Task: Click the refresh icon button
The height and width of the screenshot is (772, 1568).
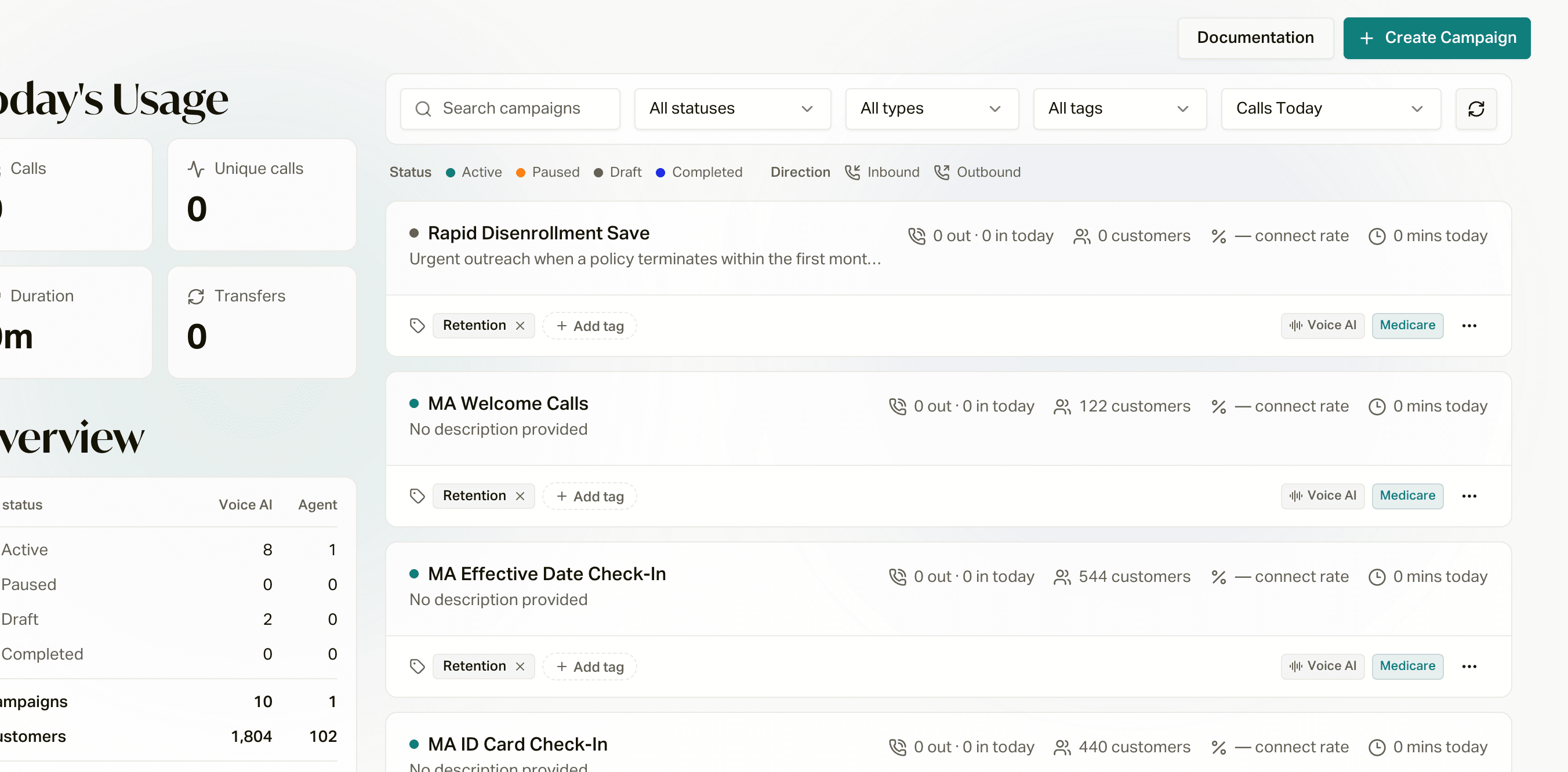Action: (1475, 109)
